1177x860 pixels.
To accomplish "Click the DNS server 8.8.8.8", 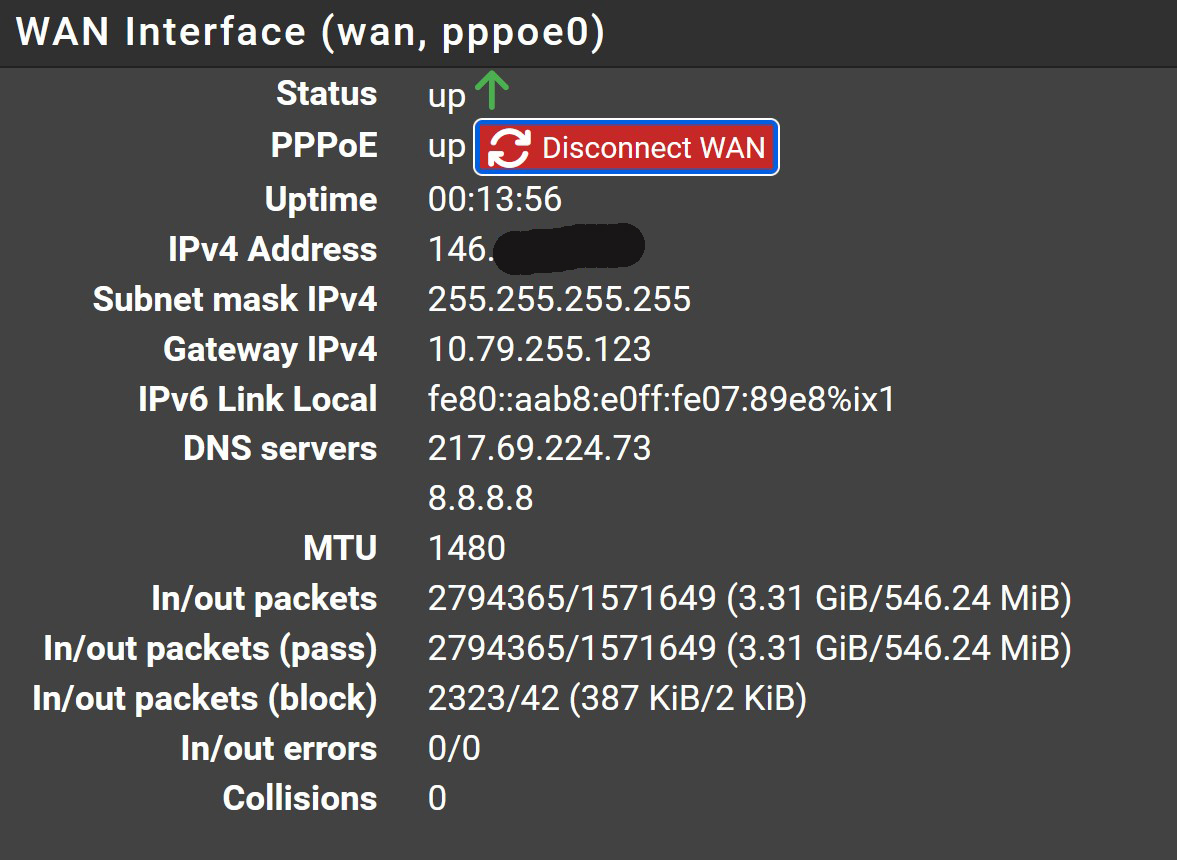I will click(480, 498).
